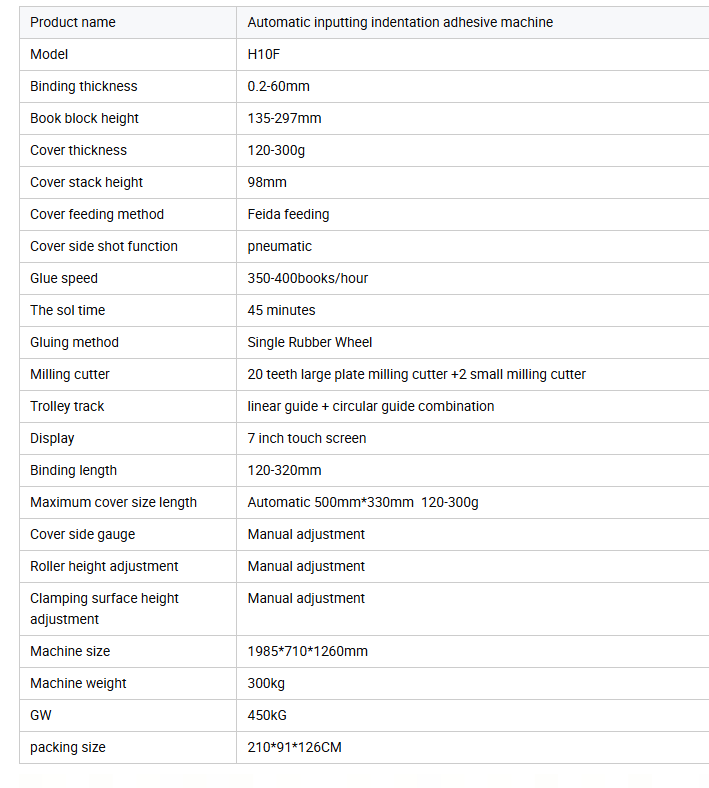Click the 'Roller height adjustment' label
The width and height of the screenshot is (709, 788).
click(x=104, y=566)
